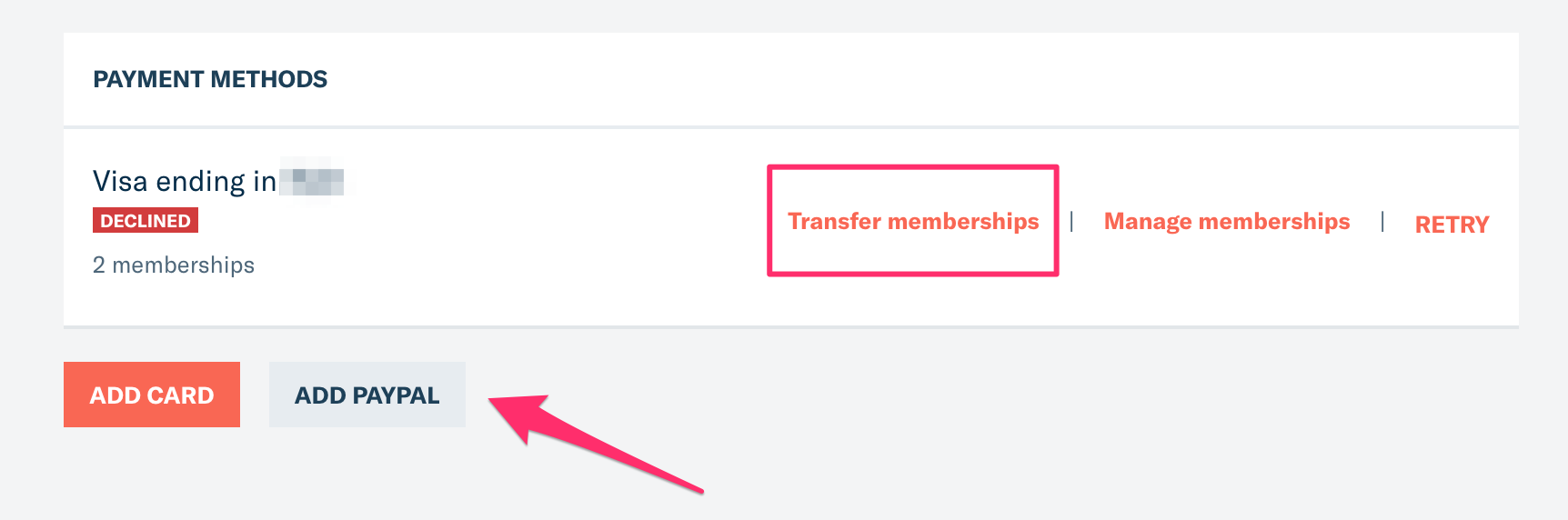Click the word 'Visa' in the card row
Image resolution: width=1568 pixels, height=520 pixels.
[120, 182]
